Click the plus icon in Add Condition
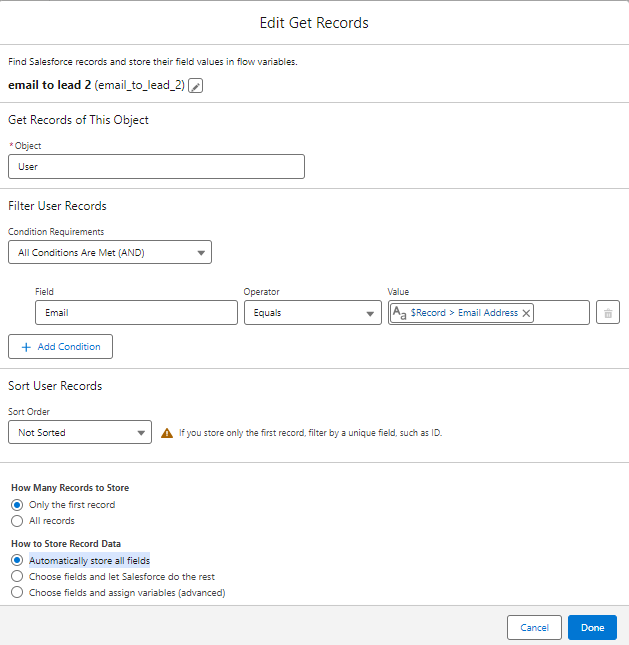This screenshot has height=645, width=629. 26,347
